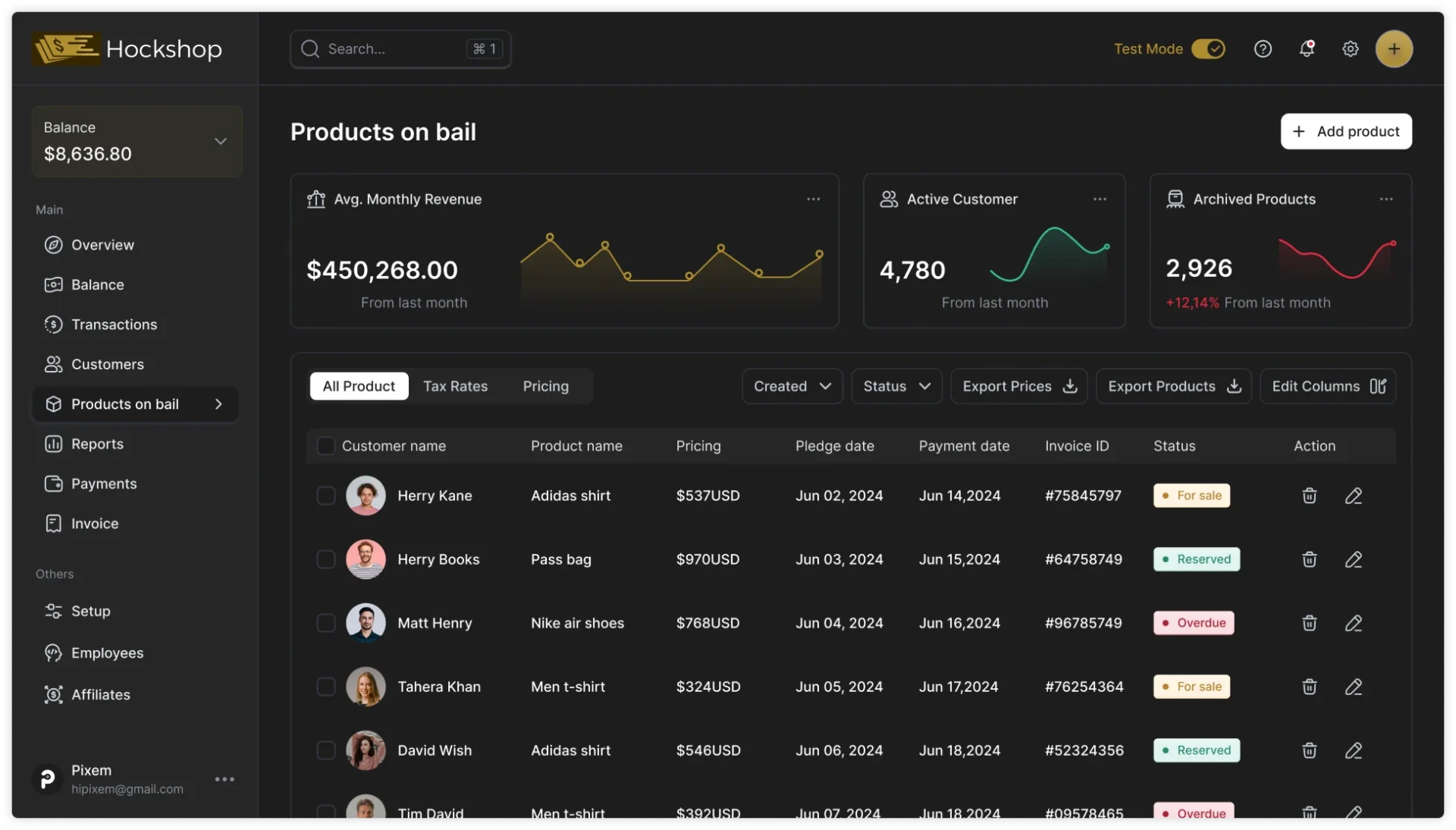The image size is (1456, 830).
Task: Delete David Wish row via trash icon
Action: coord(1309,750)
